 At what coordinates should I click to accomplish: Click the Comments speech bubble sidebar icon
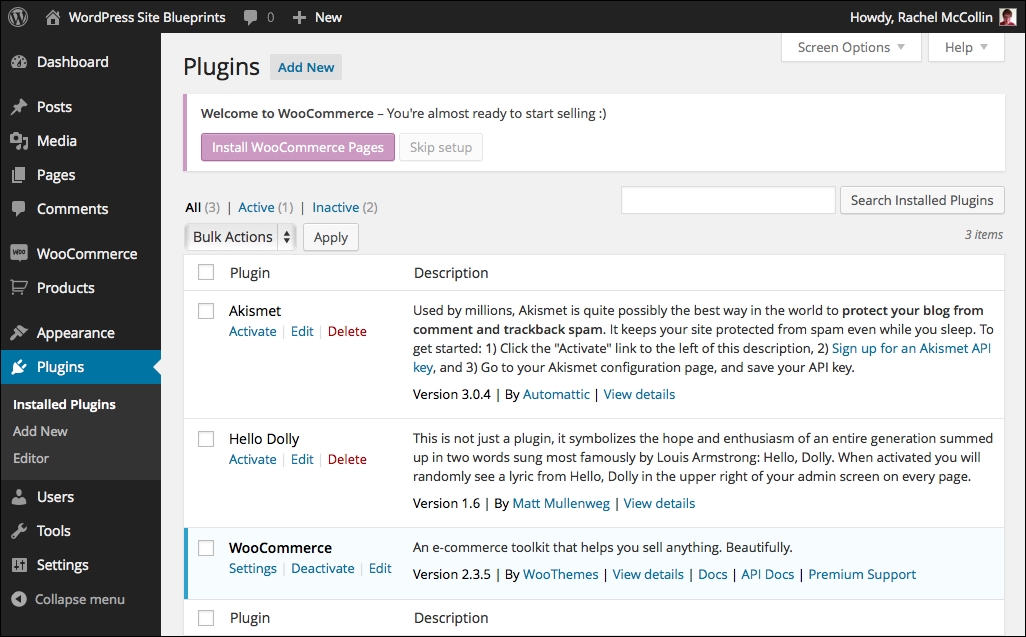(x=19, y=209)
